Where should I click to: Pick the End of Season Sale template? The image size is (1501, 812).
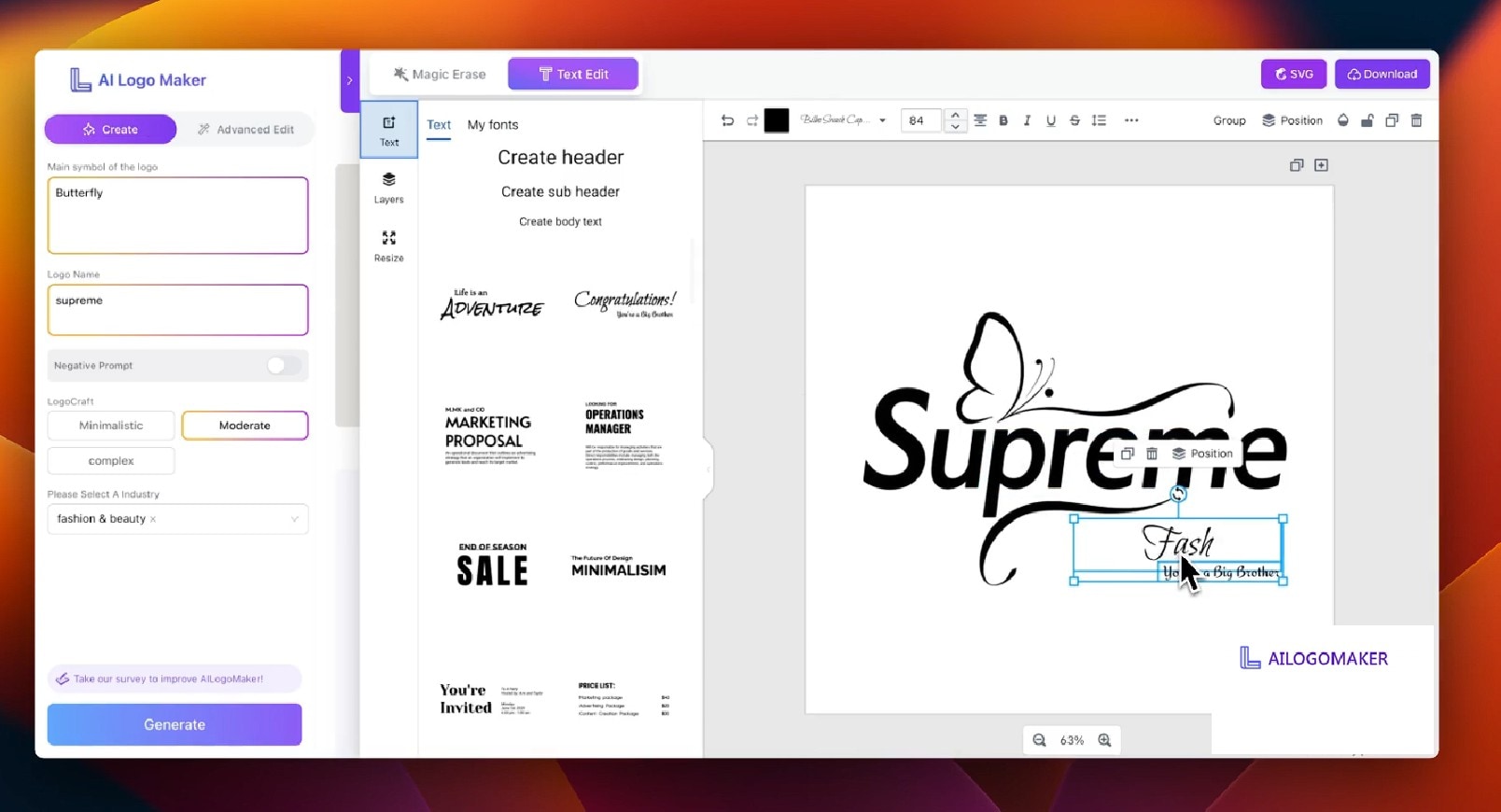492,565
